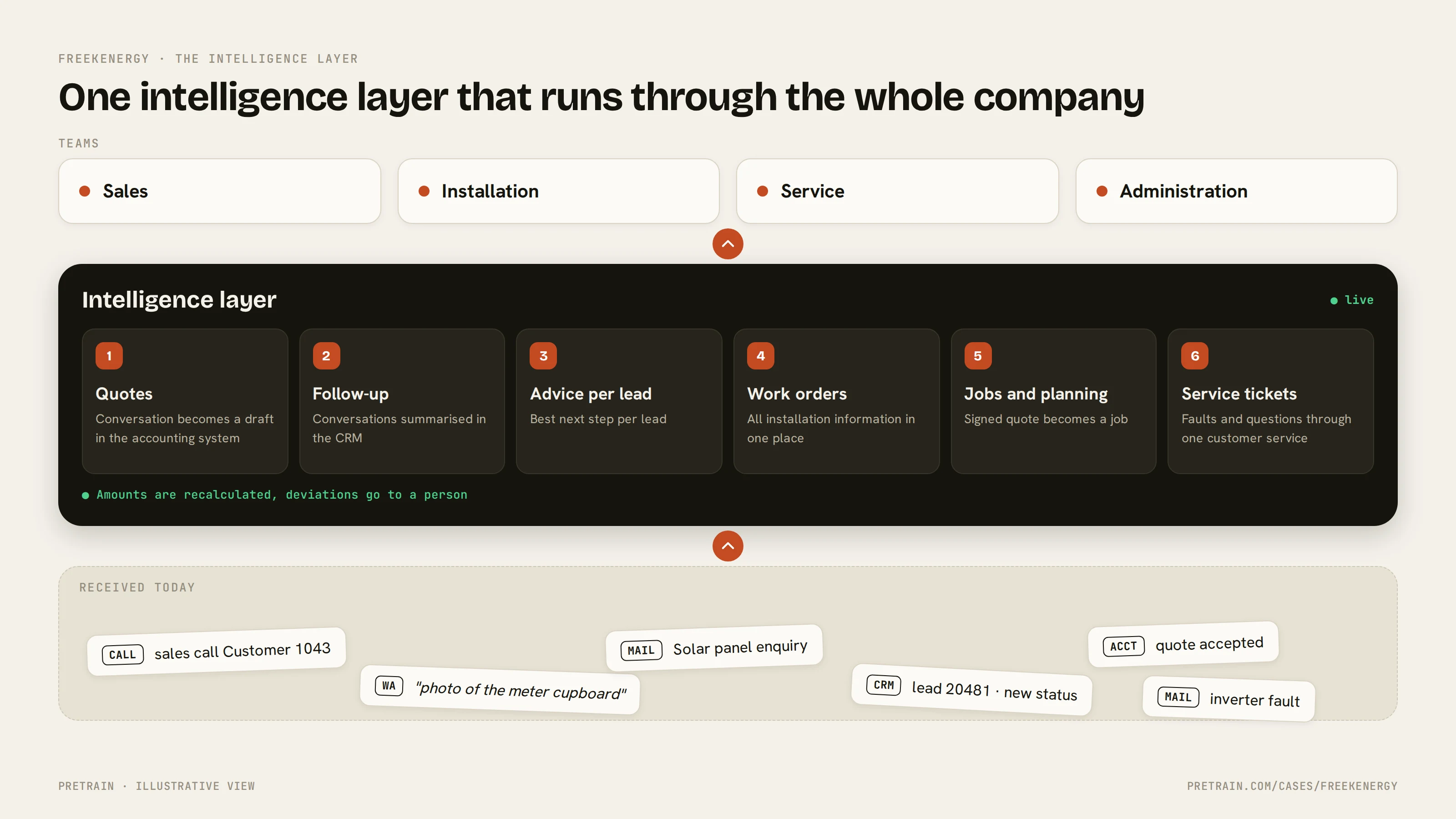Click the green dot before Amounts are recalculated
1456x819 pixels.
tap(86, 495)
